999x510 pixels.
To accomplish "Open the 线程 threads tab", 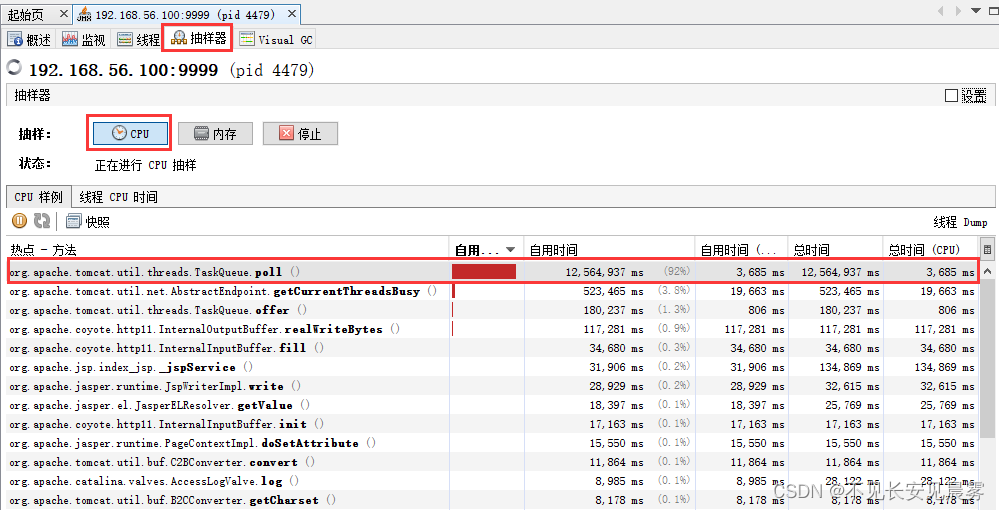I will (x=138, y=40).
